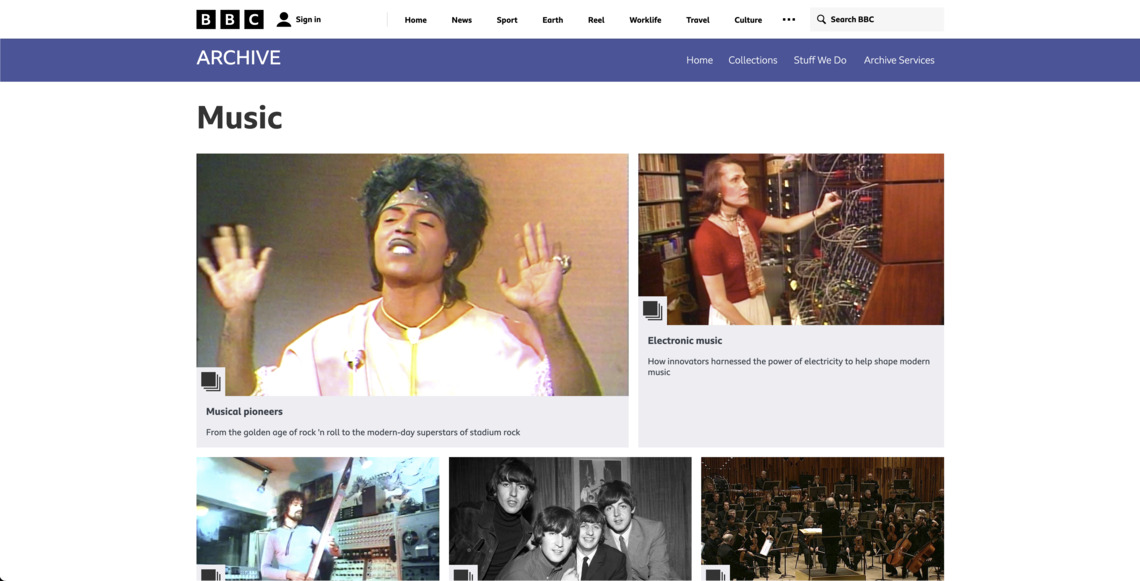Viewport: 1140px width, 581px height.
Task: Click collection icon on Beatles photo
Action: (462, 575)
